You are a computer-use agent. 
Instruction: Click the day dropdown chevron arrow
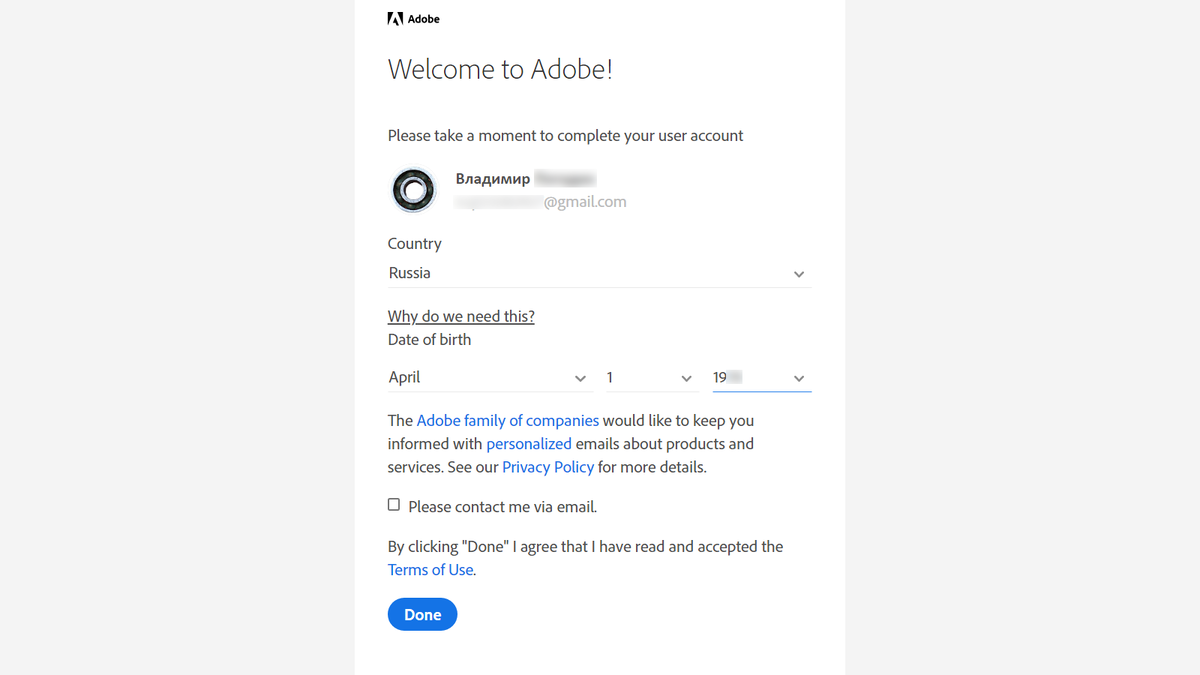(686, 378)
